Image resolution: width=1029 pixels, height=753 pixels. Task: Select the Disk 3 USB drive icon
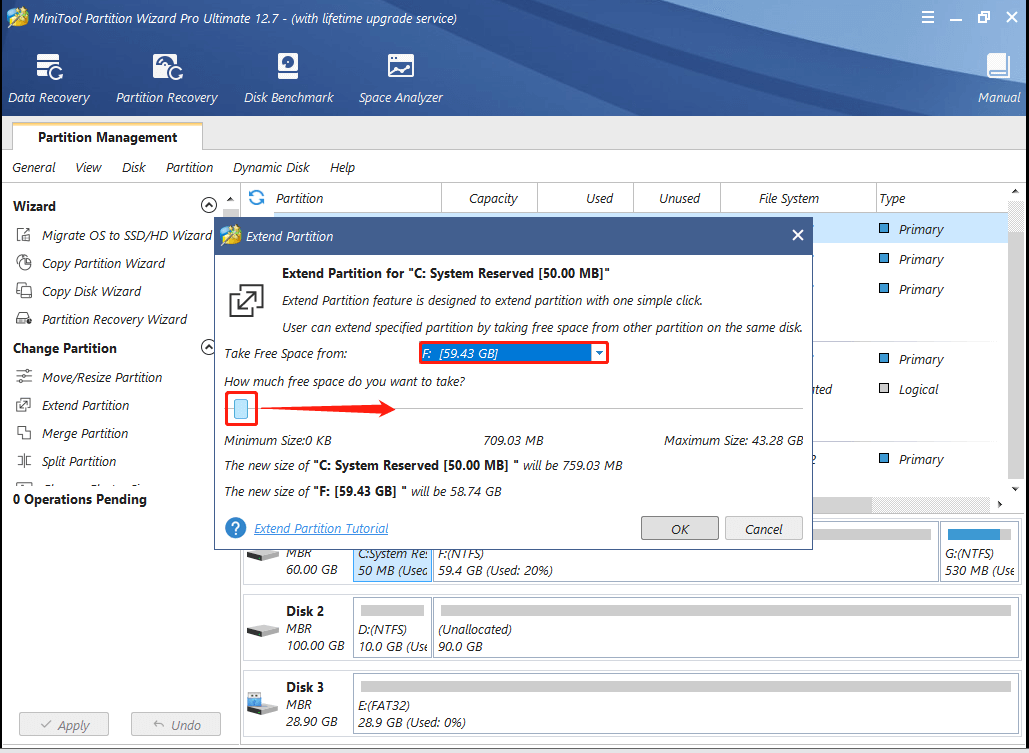coord(262,704)
